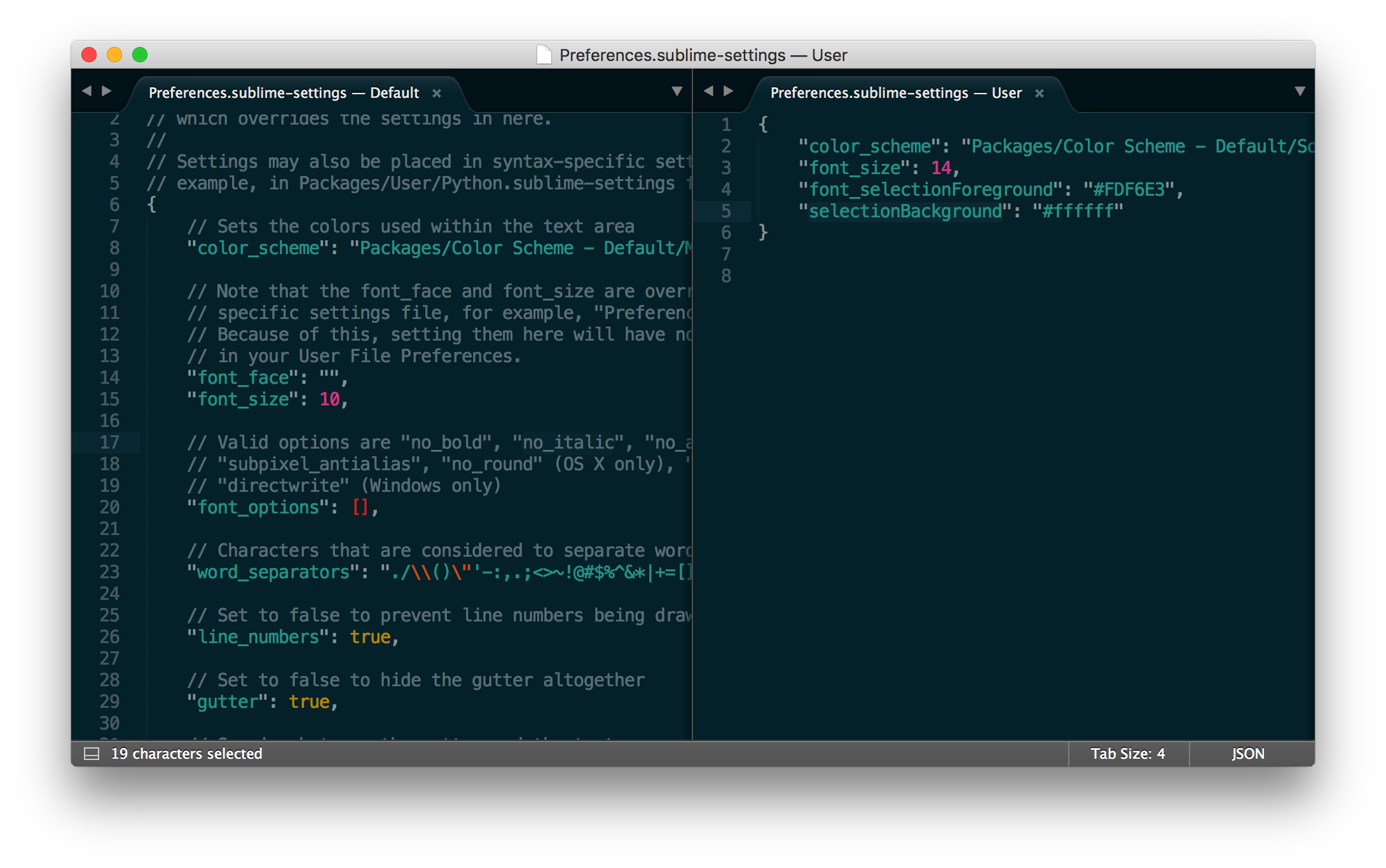The image size is (1386, 868).
Task: Close the User settings tab
Action: point(1039,93)
